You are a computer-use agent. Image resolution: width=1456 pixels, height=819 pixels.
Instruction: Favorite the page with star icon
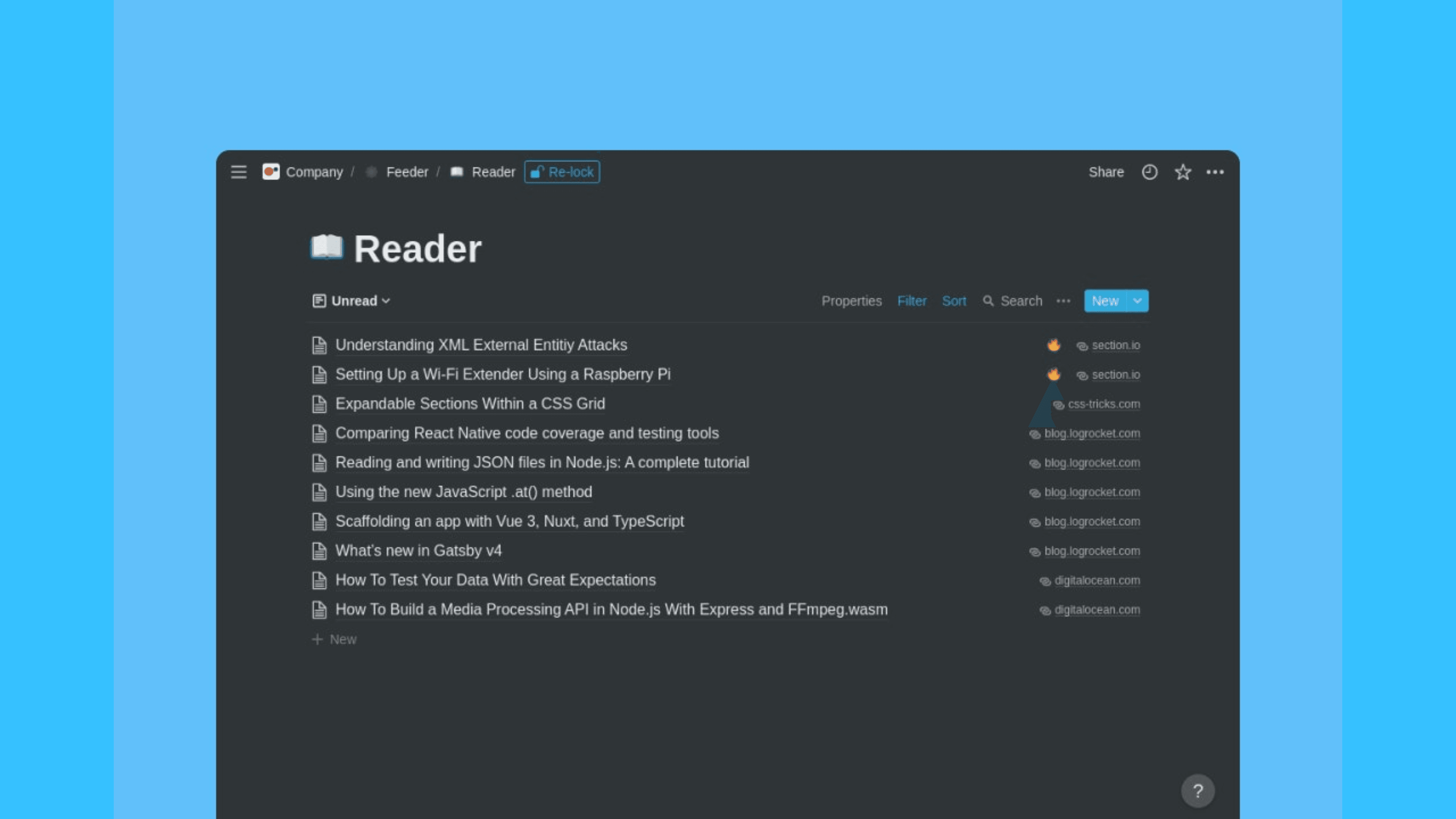1183,172
